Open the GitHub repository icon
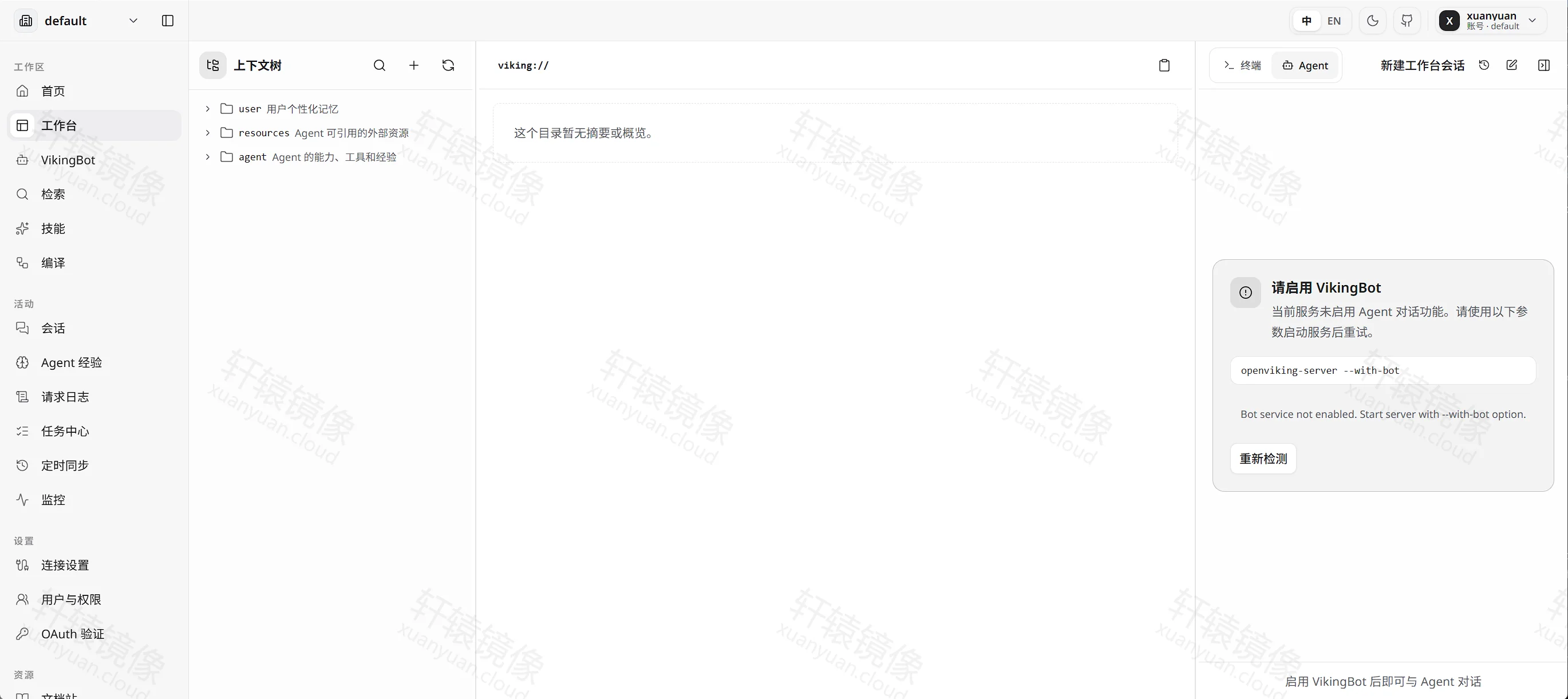 point(1407,21)
